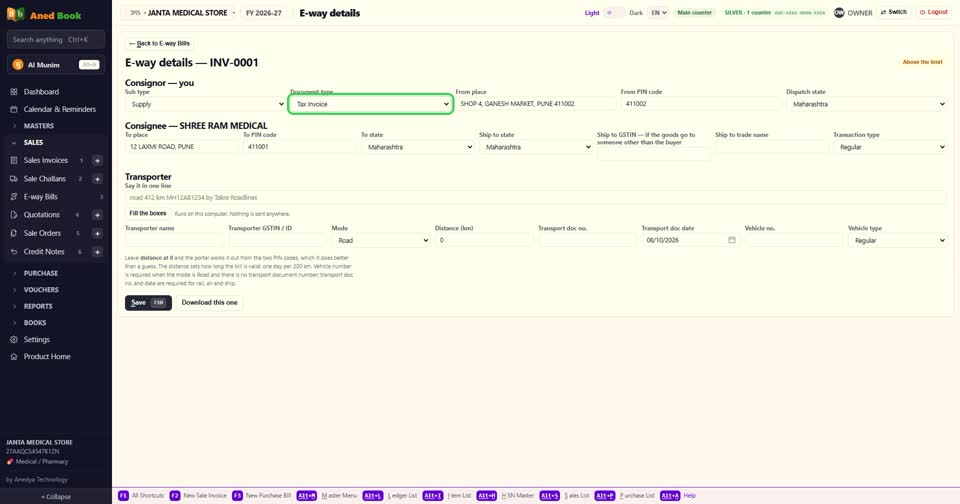The height and width of the screenshot is (504, 960).
Task: Click the OWNER user avatar
Action: [839, 12]
